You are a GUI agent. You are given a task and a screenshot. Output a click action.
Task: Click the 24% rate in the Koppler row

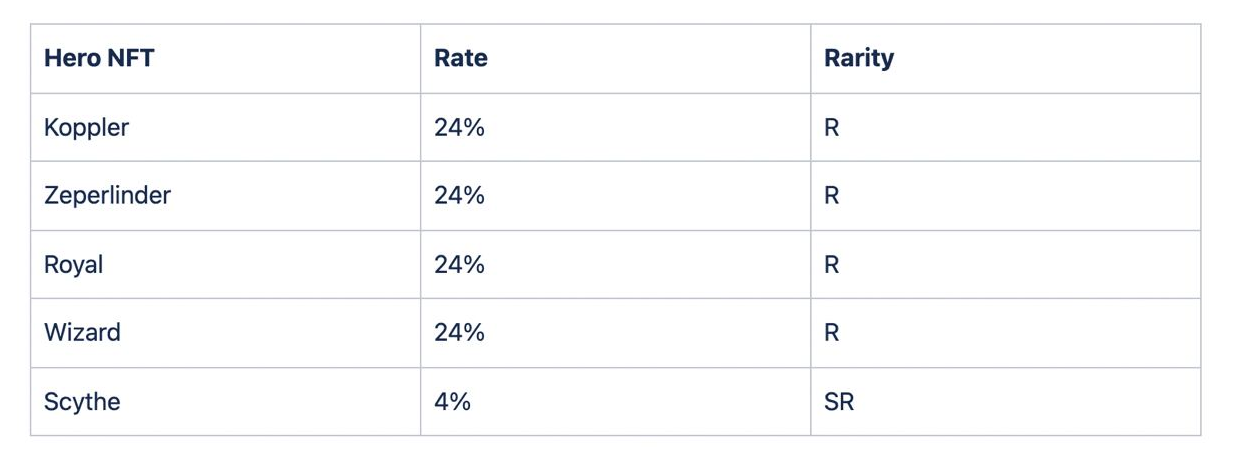(x=459, y=127)
